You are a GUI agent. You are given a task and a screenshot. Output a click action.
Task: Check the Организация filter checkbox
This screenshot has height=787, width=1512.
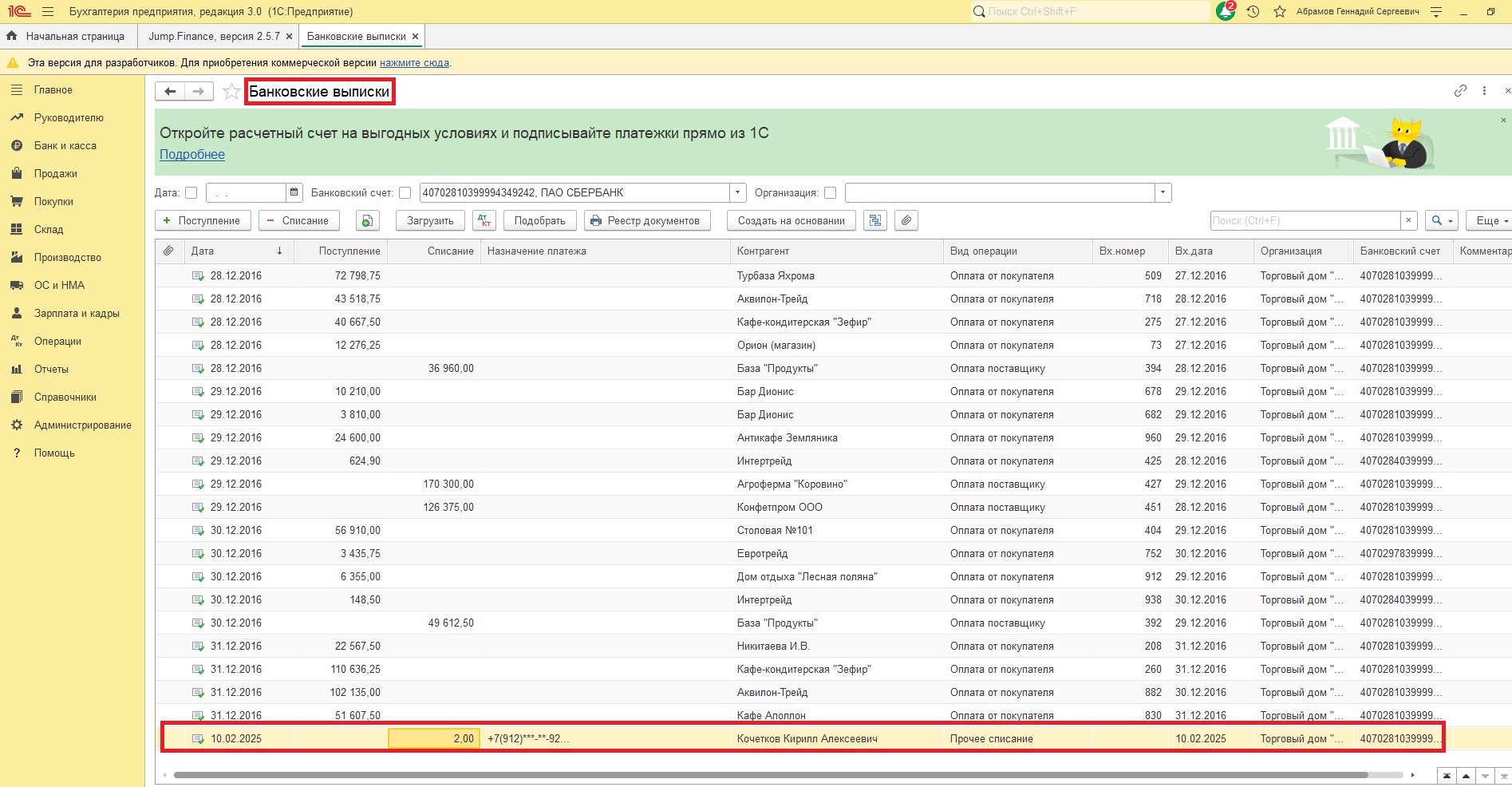click(831, 192)
